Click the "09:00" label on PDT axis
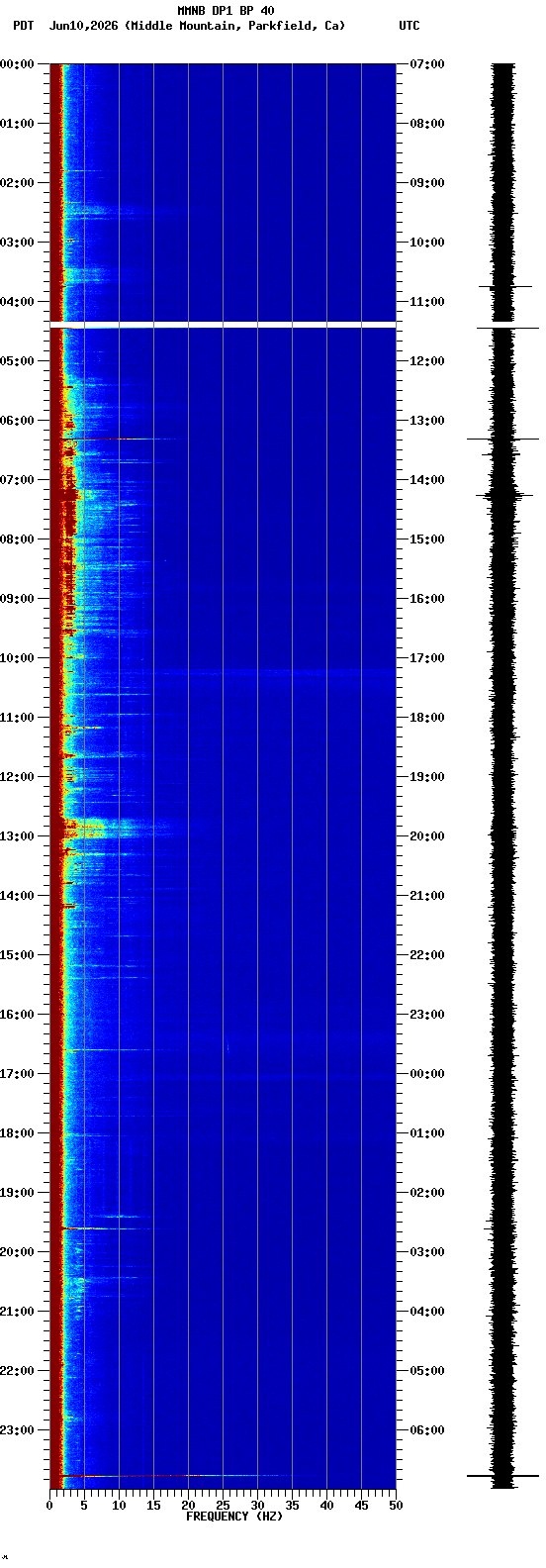Image resolution: width=546 pixels, height=1568 pixels. 17,599
